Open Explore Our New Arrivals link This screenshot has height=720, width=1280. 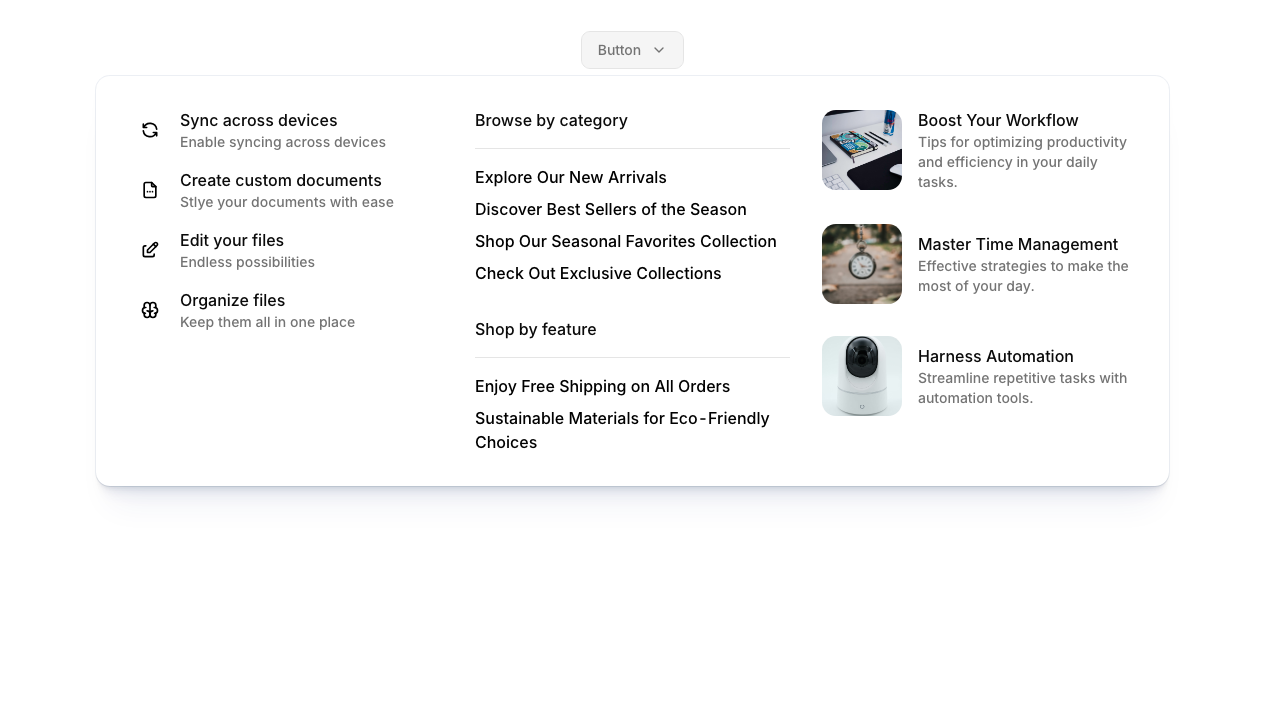(x=570, y=178)
